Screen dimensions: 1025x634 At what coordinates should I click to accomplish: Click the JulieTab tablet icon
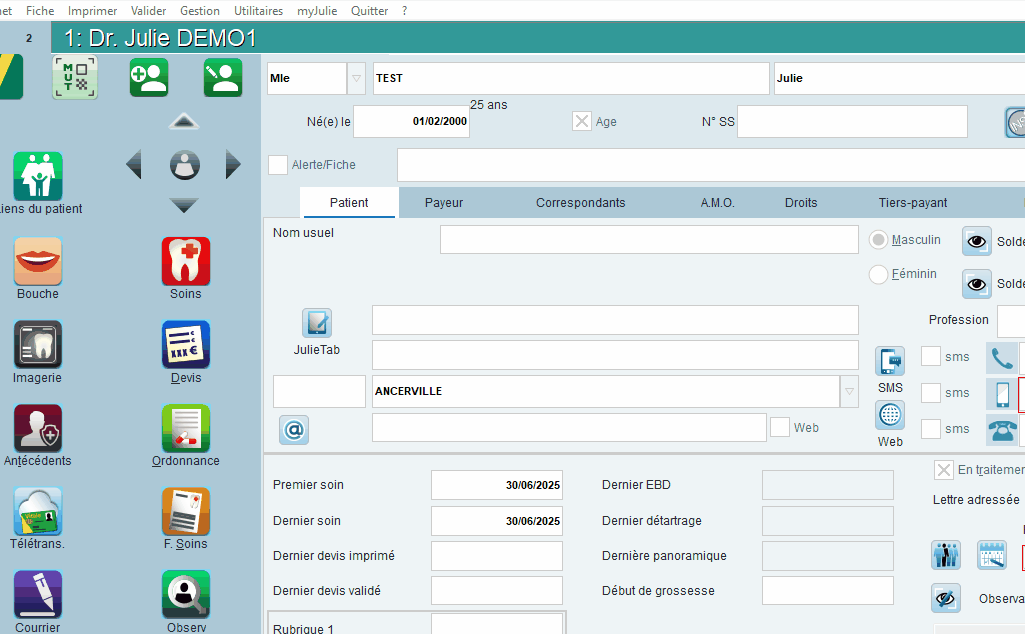[x=317, y=323]
